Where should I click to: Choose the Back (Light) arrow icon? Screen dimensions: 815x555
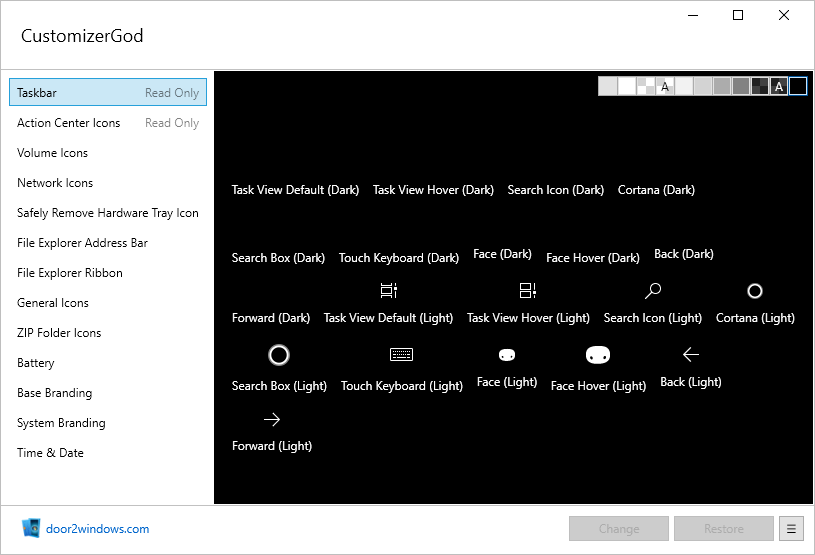click(x=690, y=354)
